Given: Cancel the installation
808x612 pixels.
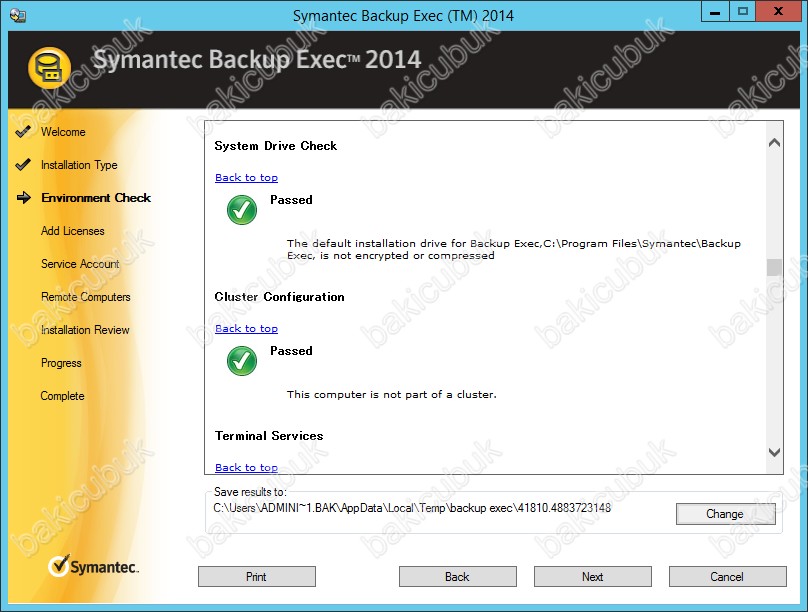Looking at the screenshot, I should click(x=728, y=576).
